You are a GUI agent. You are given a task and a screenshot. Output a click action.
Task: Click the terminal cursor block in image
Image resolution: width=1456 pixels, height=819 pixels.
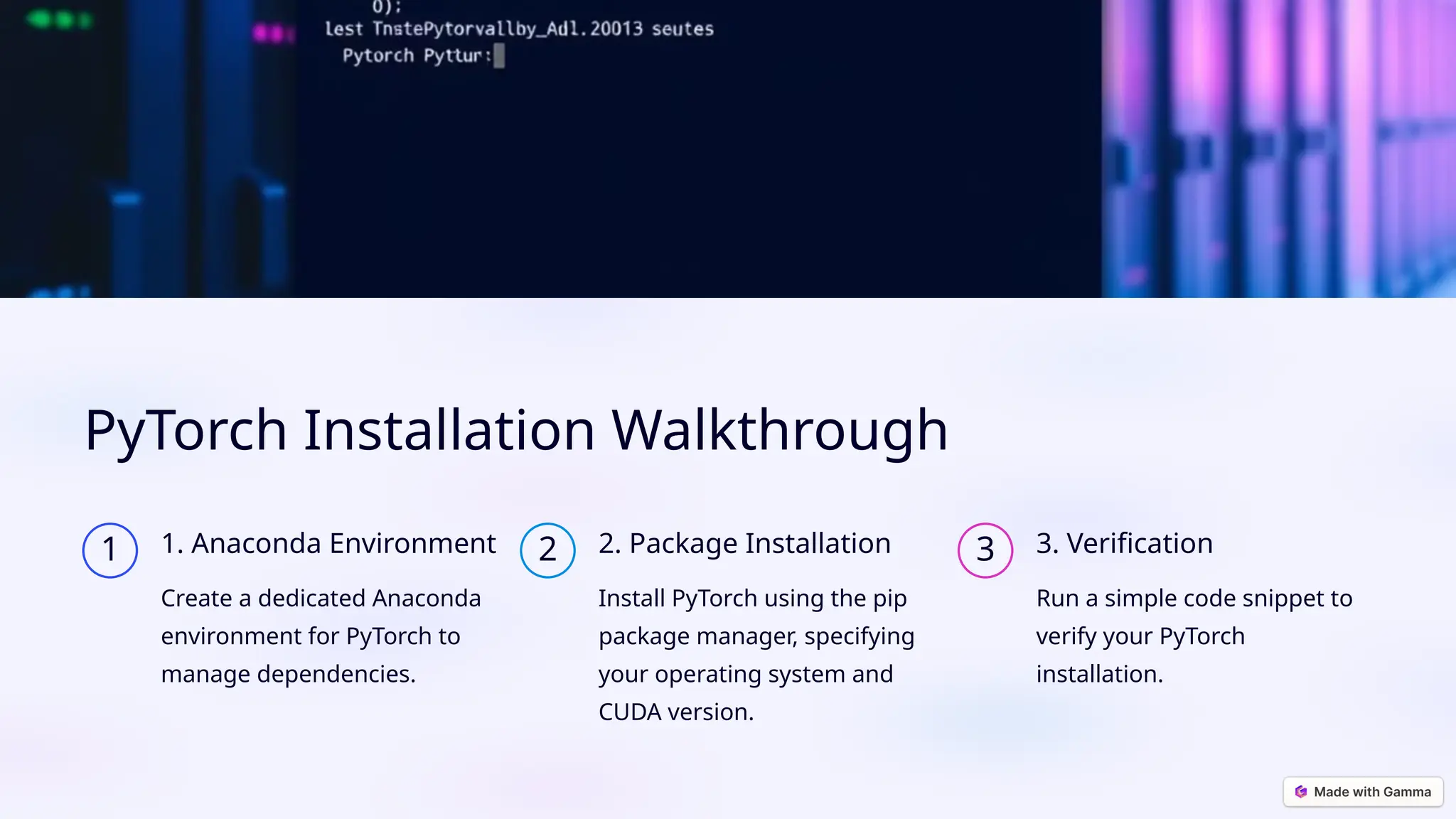499,55
